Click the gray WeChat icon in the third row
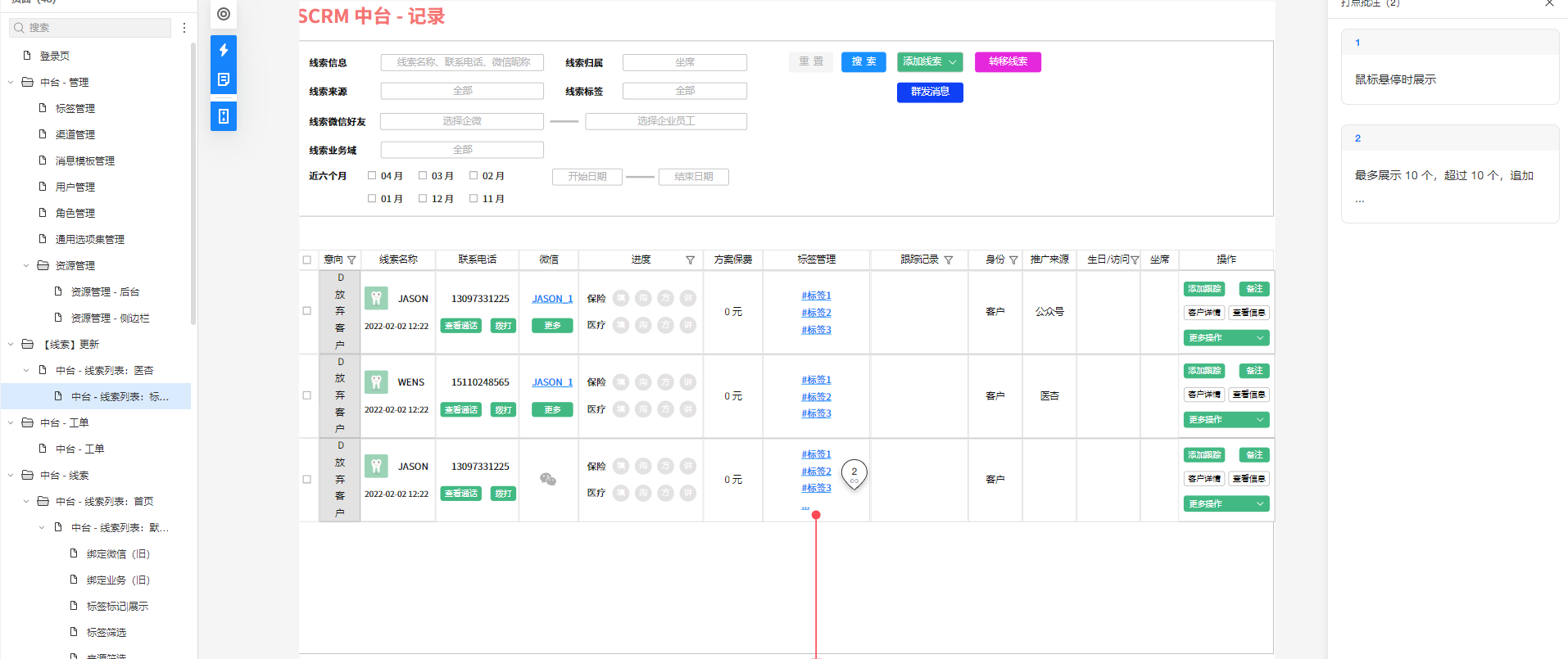The height and width of the screenshot is (659, 1568). tap(548, 479)
